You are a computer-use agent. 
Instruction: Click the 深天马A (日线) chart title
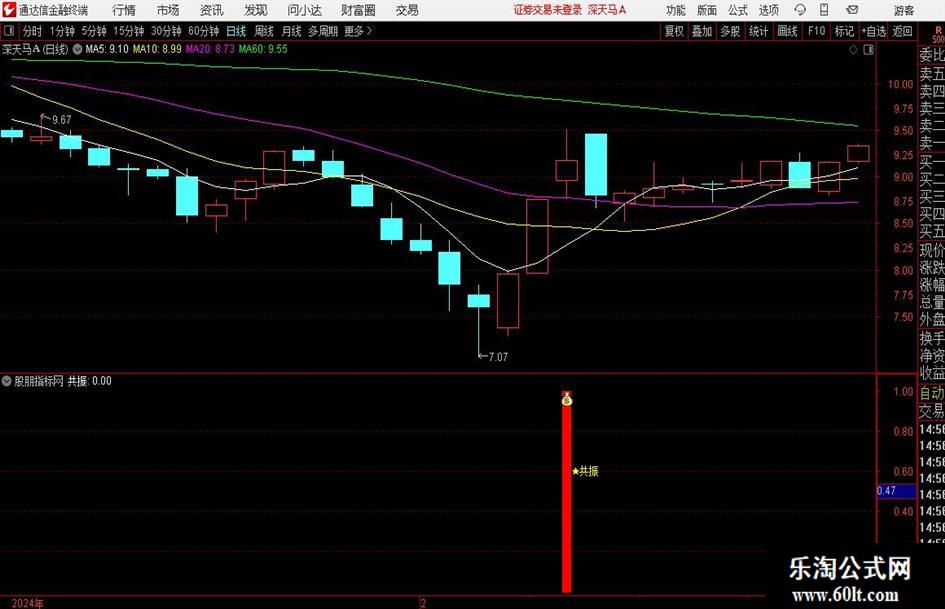tap(35, 49)
